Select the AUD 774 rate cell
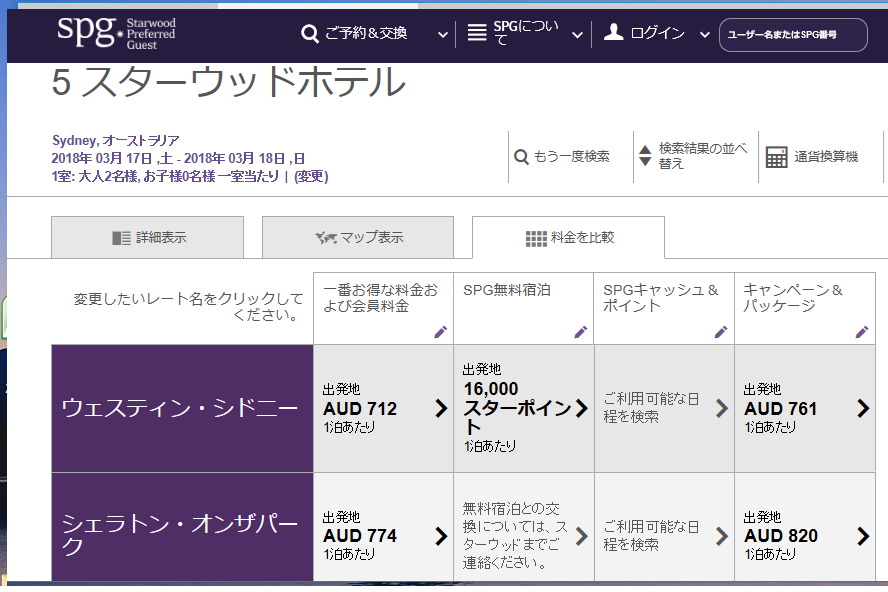Viewport: 888px width, 592px height. tap(383, 527)
